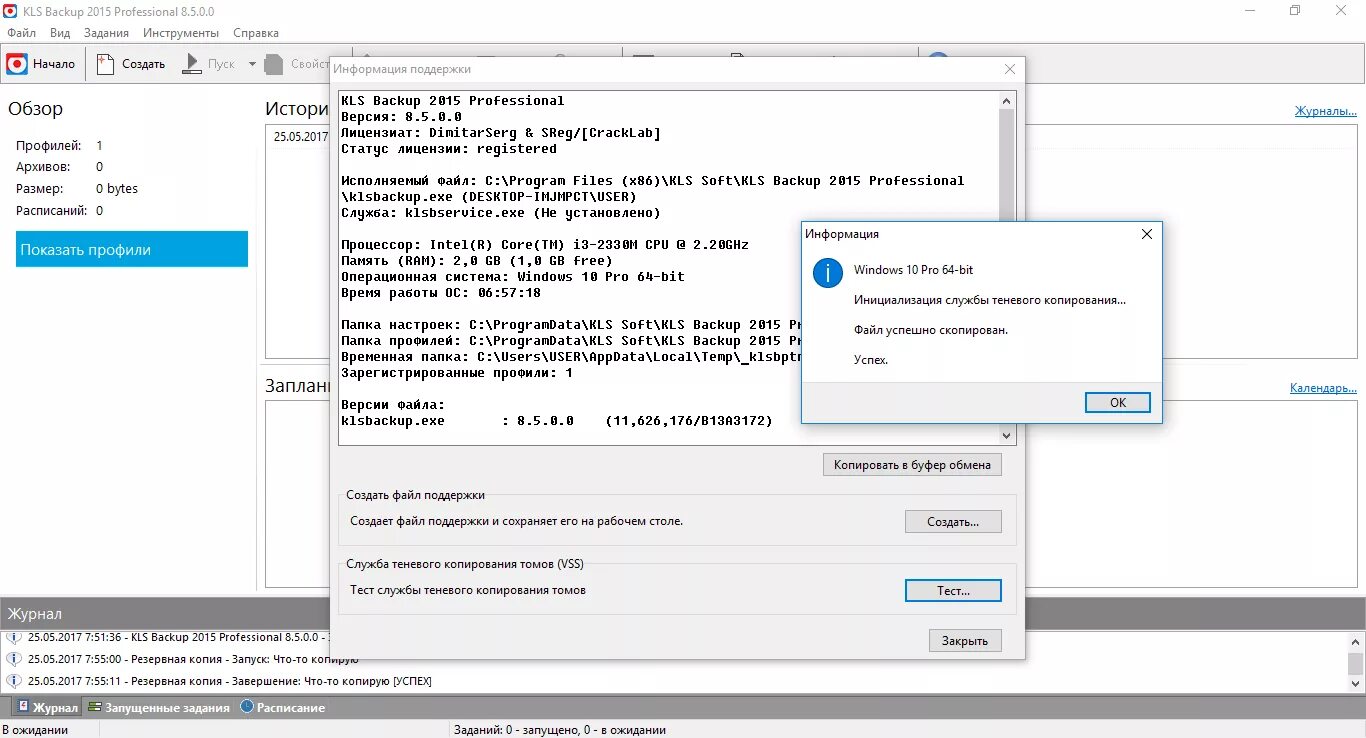Click the Показать профили button

click(132, 249)
